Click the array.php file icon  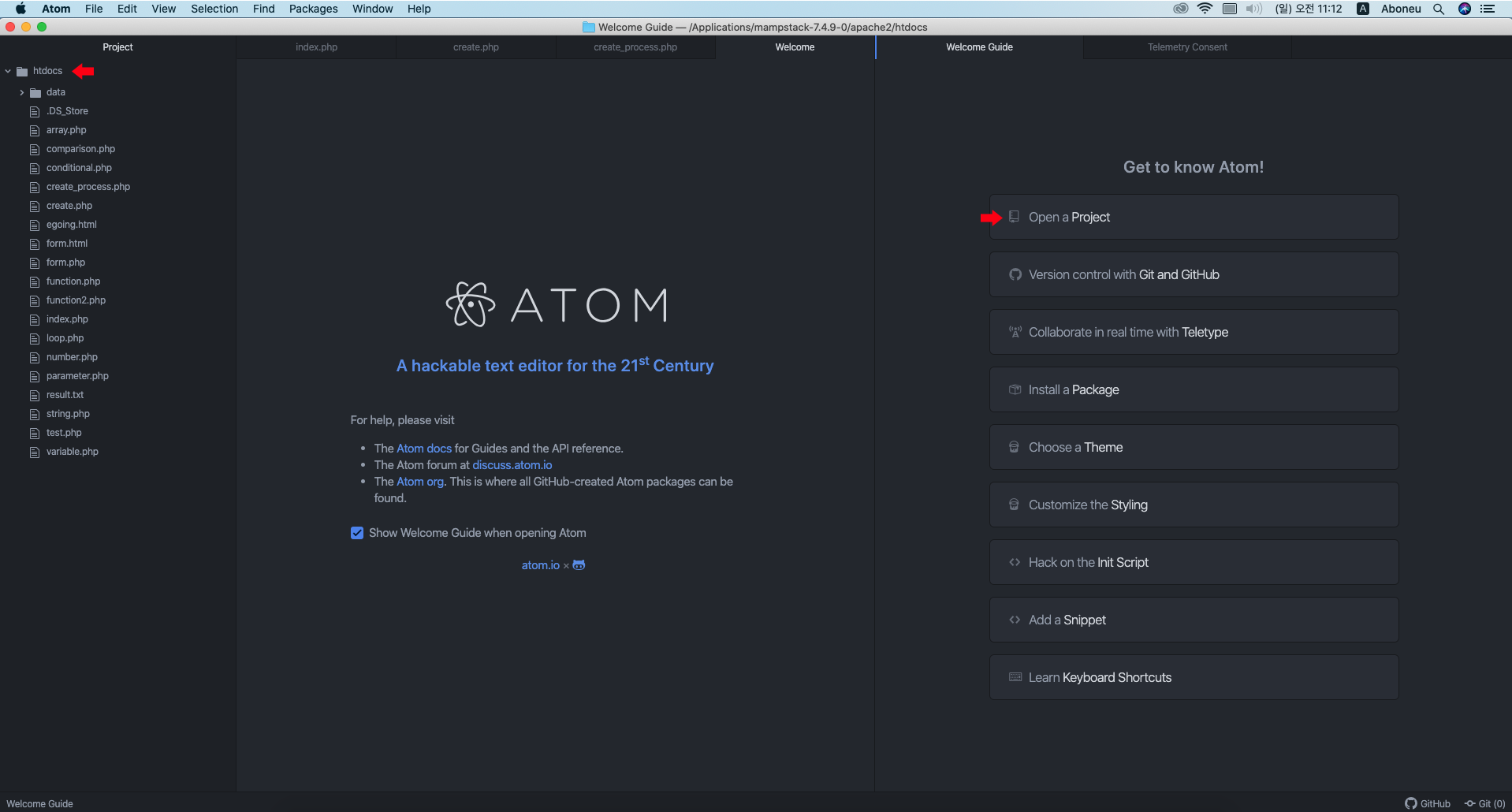click(x=35, y=130)
